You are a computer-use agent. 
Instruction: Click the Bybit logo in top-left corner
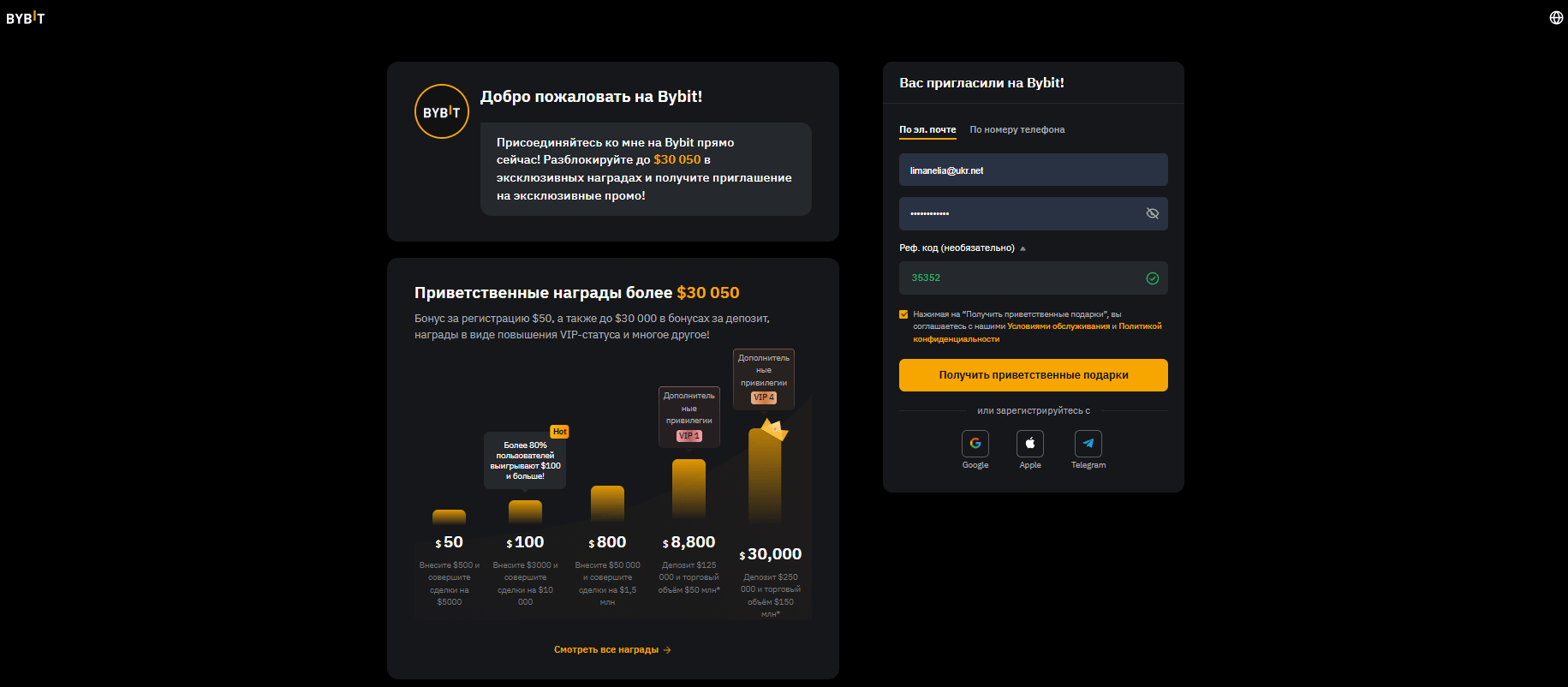(x=25, y=18)
